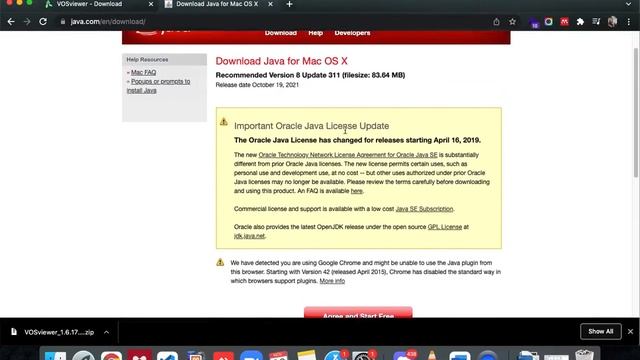Close the VOSviewer - Download tab
This screenshot has width=640, height=360.
click(151, 4)
